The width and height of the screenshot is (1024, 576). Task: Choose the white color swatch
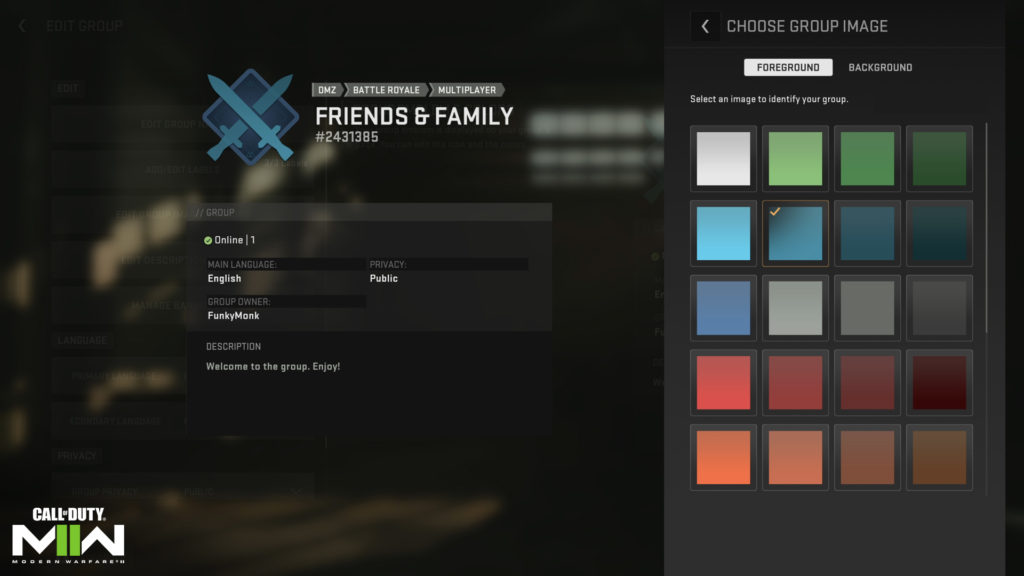pos(723,158)
